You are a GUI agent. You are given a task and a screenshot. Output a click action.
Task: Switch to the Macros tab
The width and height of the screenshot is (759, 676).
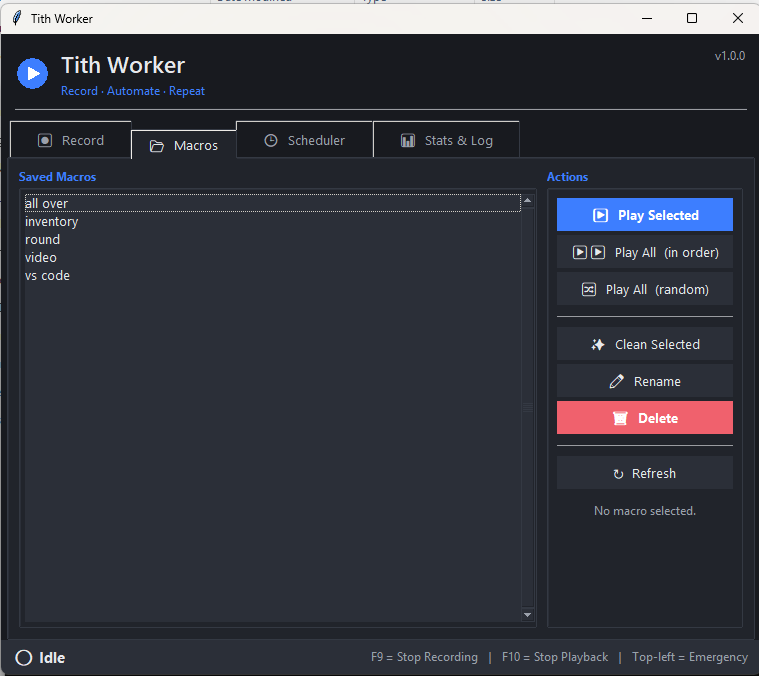(183, 145)
